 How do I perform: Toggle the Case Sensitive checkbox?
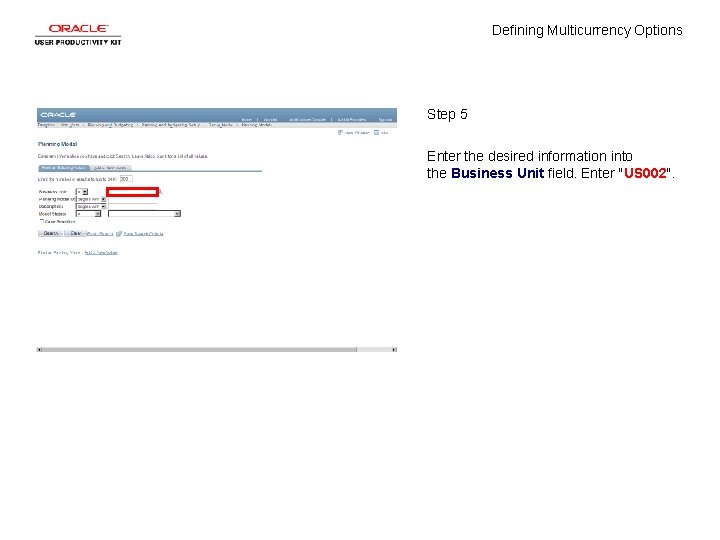coord(42,221)
